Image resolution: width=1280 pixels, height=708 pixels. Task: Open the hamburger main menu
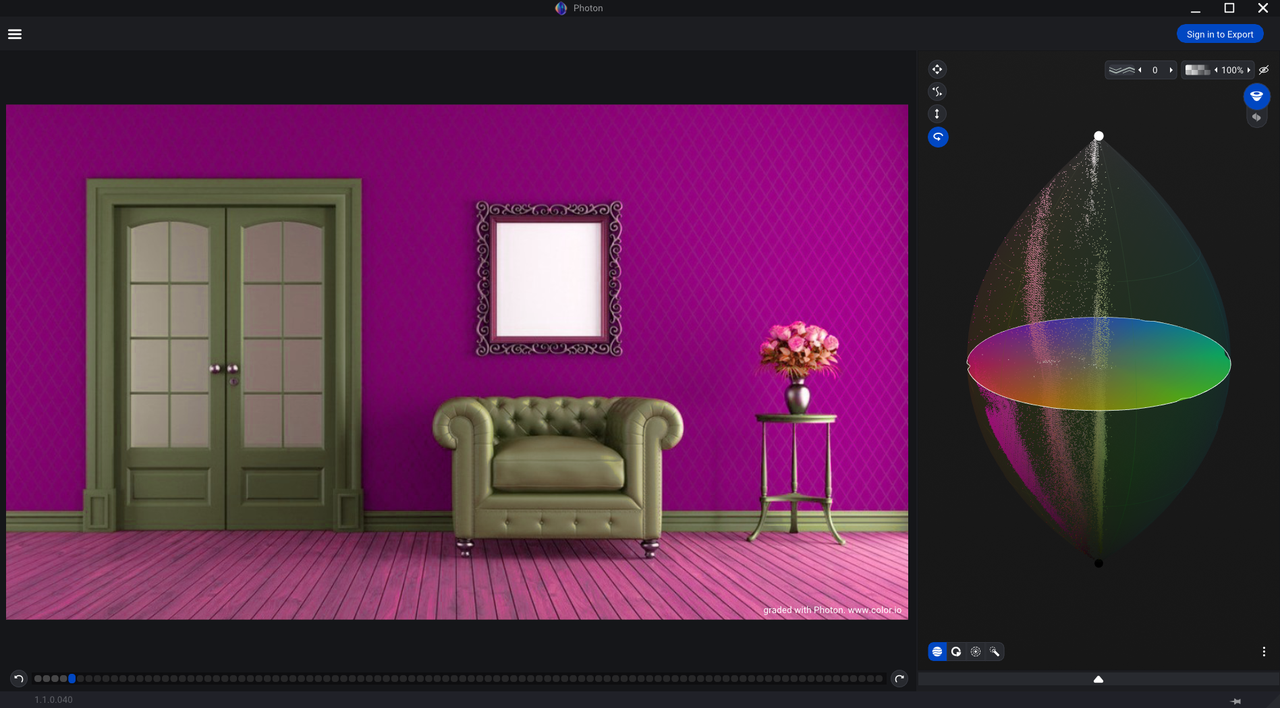(15, 34)
